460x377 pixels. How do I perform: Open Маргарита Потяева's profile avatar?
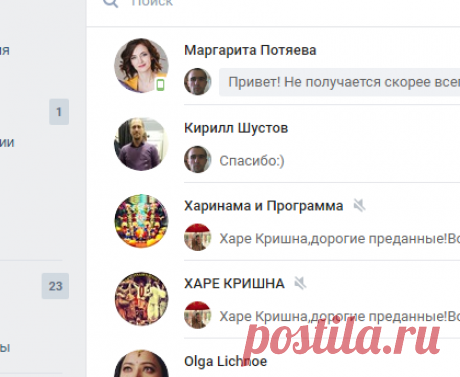coord(141,65)
